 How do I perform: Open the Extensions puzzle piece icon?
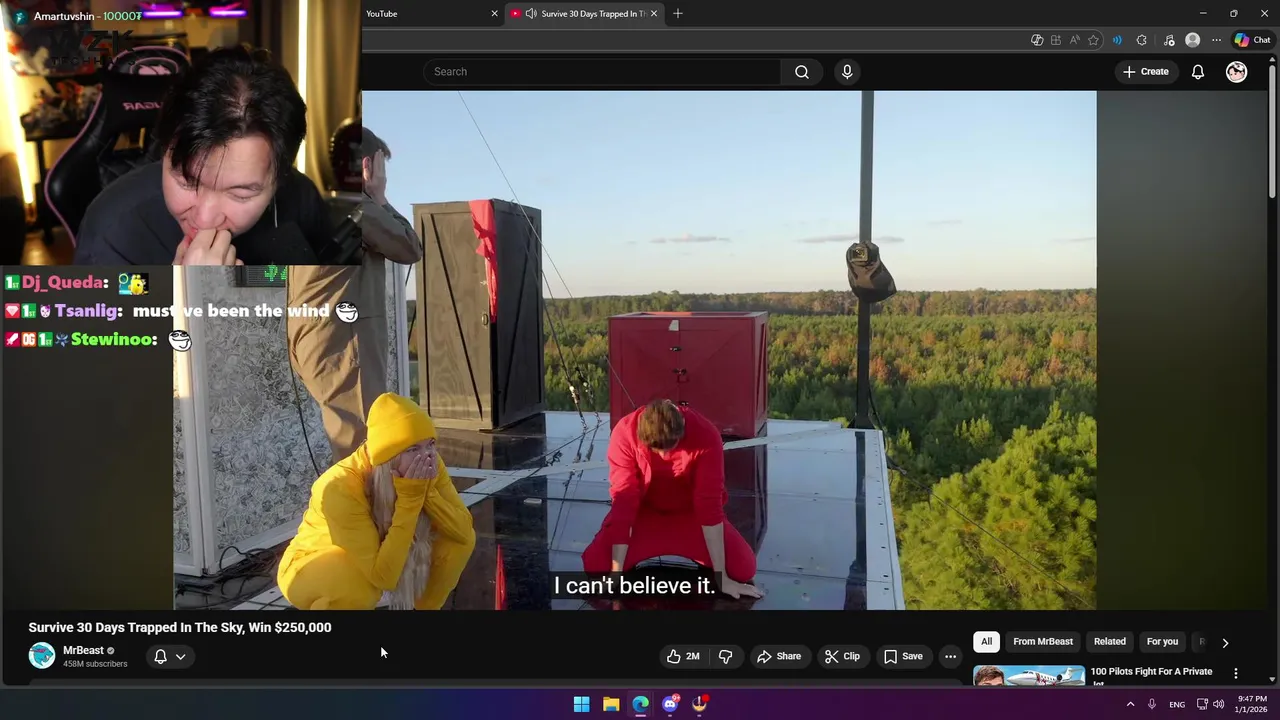coord(1142,40)
